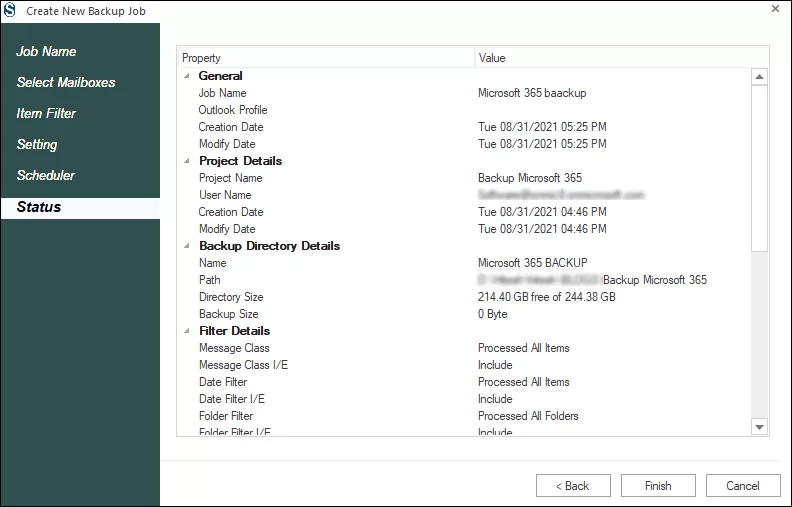
Task: Go to the Scheduler step
Action: click(x=45, y=175)
